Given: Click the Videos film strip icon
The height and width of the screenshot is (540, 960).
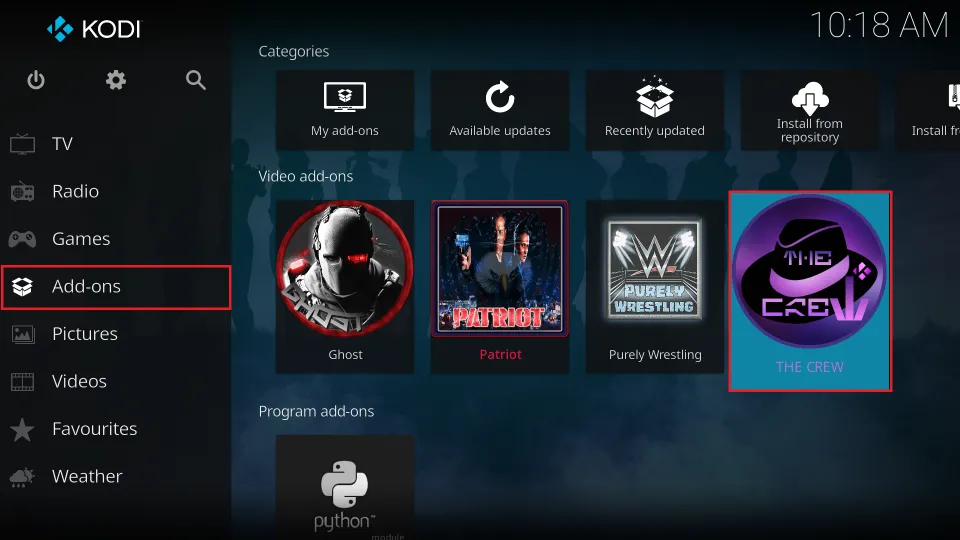Looking at the screenshot, I should click(x=23, y=381).
